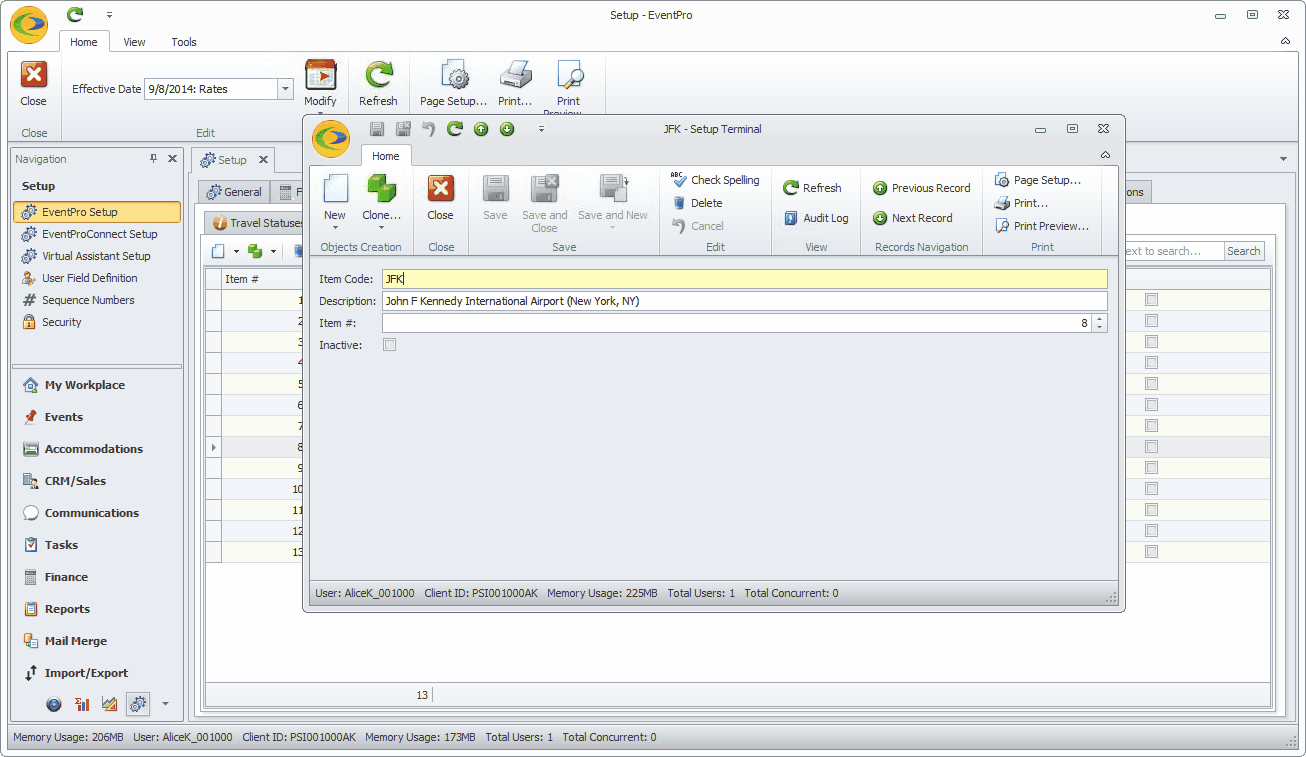The image size is (1306, 757).
Task: Click the red Close icon in the Setup ribbon
Action: tap(33, 75)
